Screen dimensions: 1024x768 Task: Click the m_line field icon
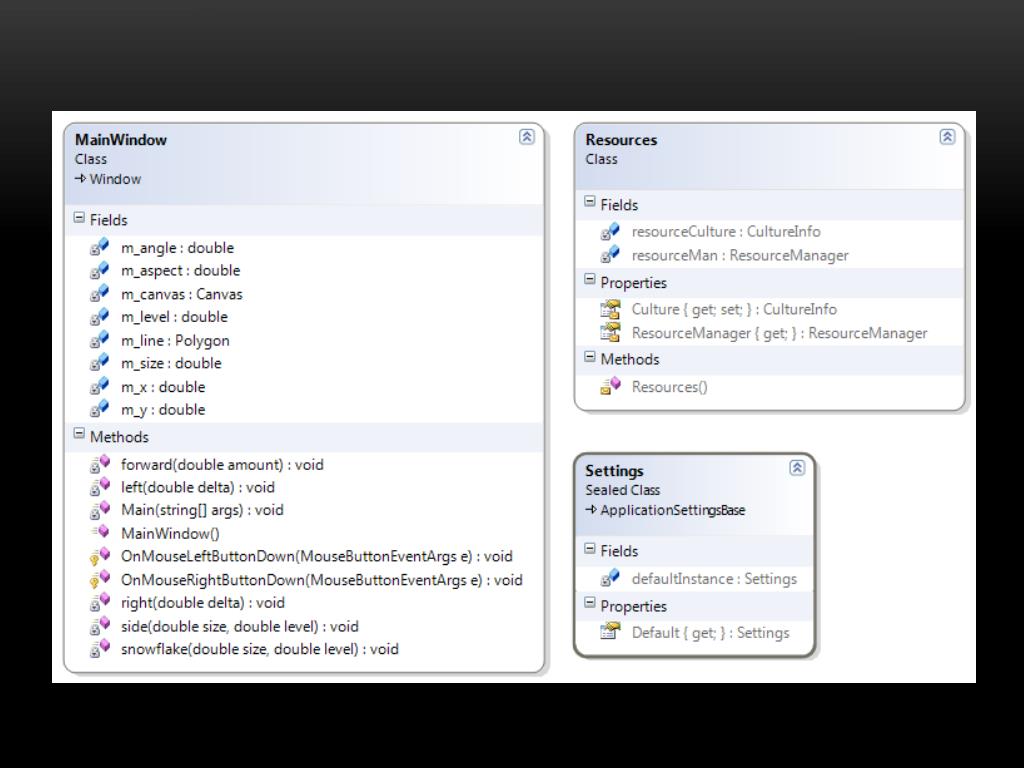click(99, 340)
